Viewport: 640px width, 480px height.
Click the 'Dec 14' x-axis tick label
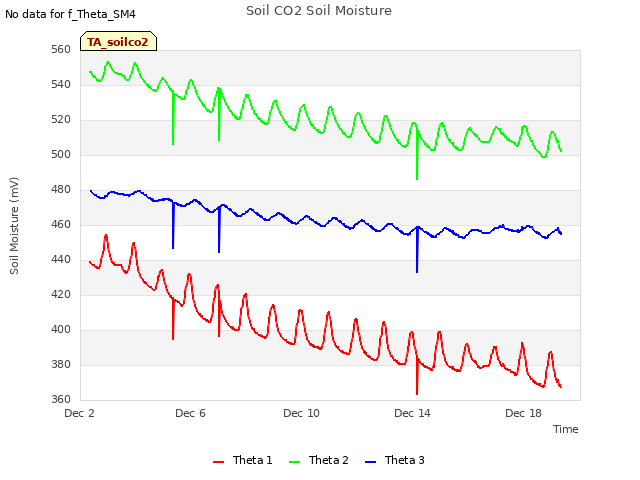tap(412, 413)
